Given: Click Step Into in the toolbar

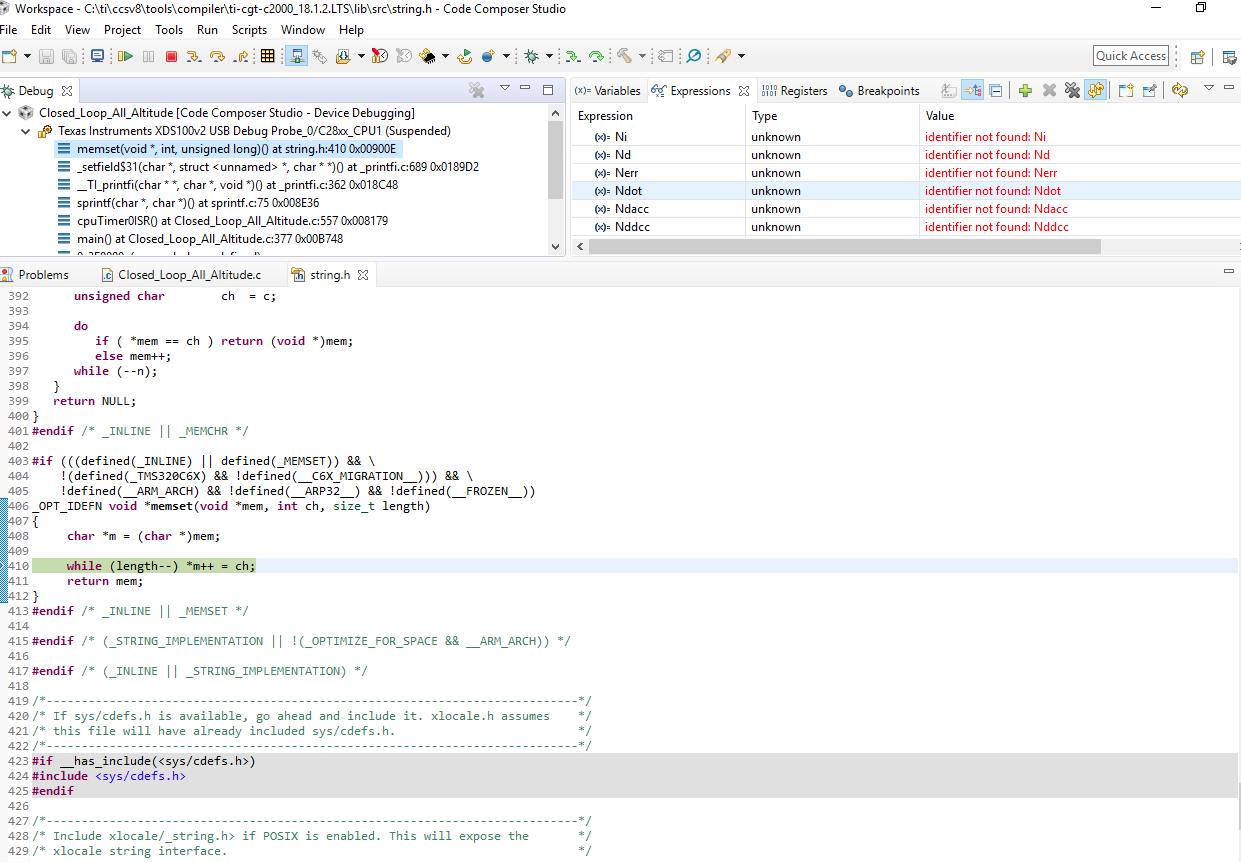Looking at the screenshot, I should [194, 56].
